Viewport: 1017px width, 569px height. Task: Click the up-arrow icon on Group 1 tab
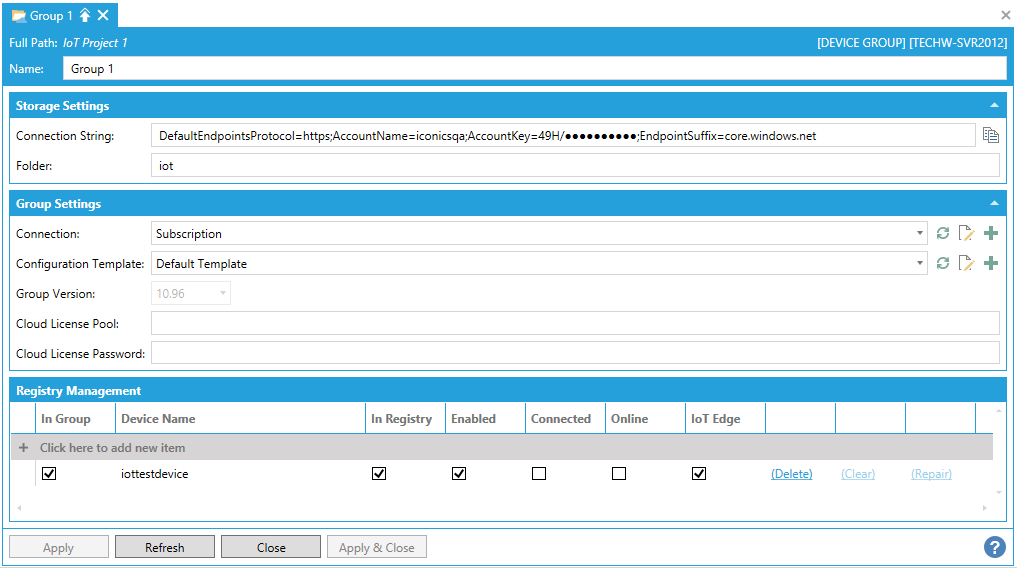click(x=85, y=15)
